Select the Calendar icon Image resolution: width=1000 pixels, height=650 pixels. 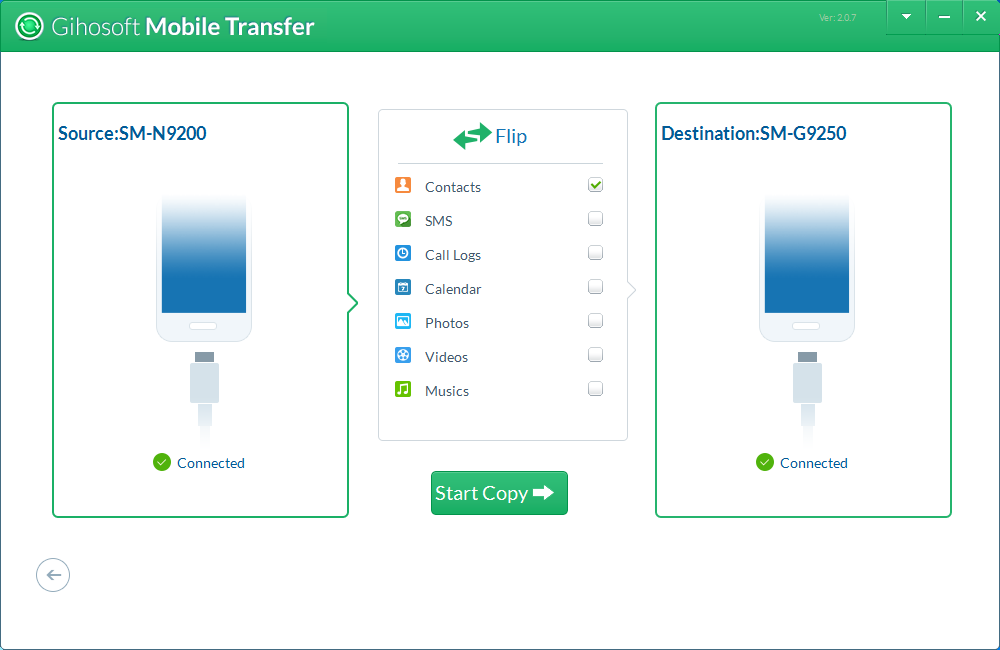coord(402,287)
